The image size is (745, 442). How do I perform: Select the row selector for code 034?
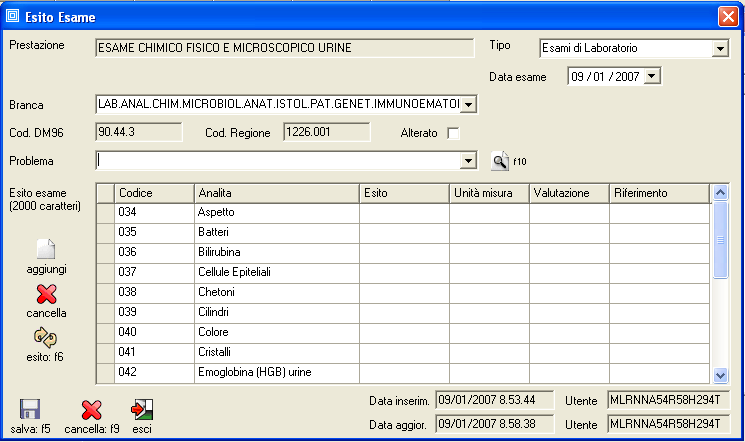click(104, 212)
